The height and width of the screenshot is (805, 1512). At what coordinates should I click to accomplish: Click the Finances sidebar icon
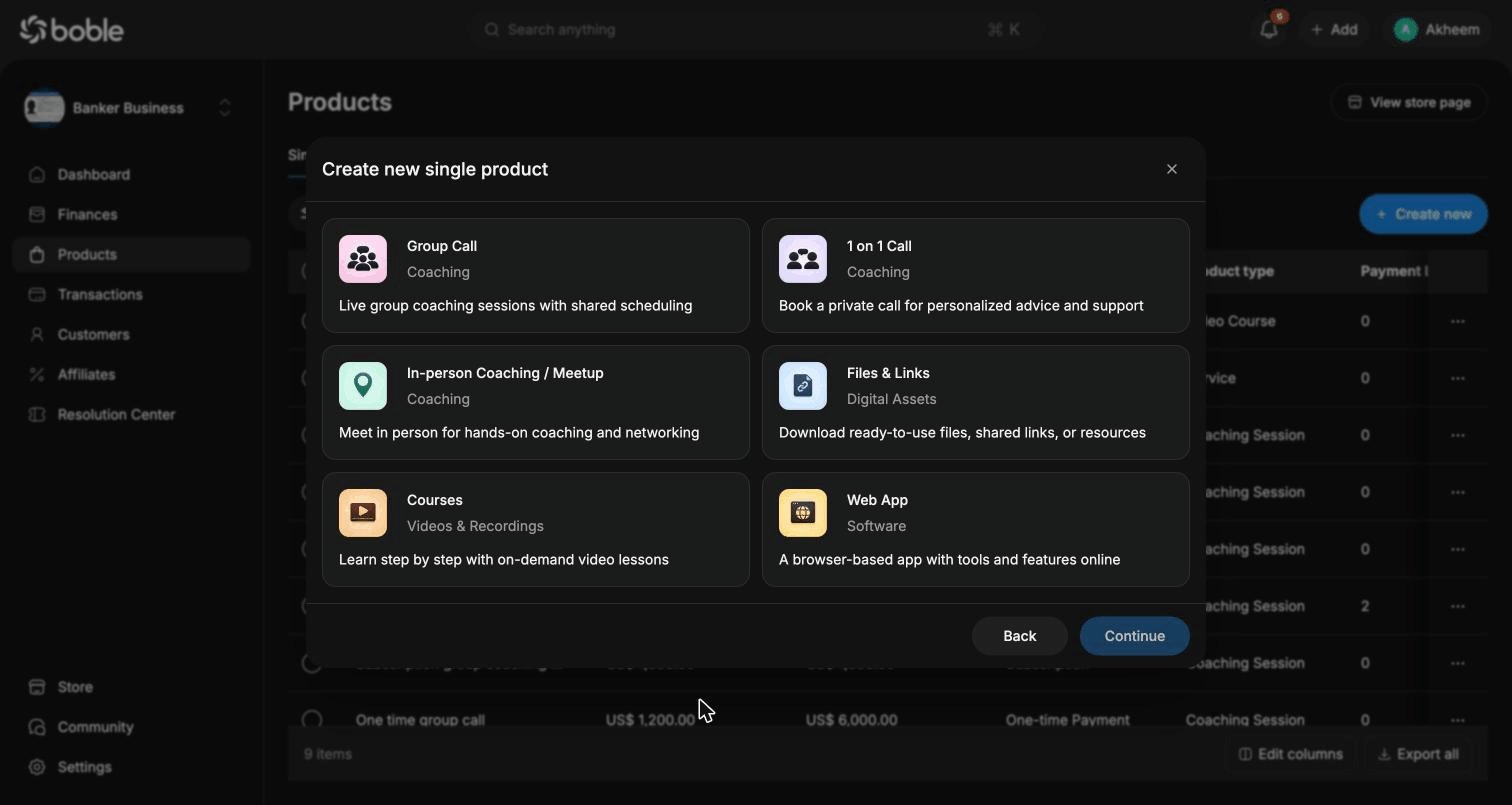37,214
